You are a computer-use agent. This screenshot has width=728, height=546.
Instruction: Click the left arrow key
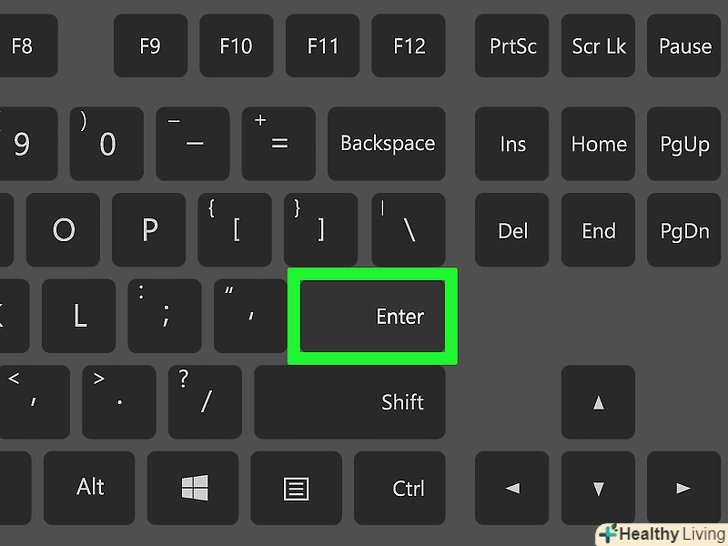(x=512, y=488)
